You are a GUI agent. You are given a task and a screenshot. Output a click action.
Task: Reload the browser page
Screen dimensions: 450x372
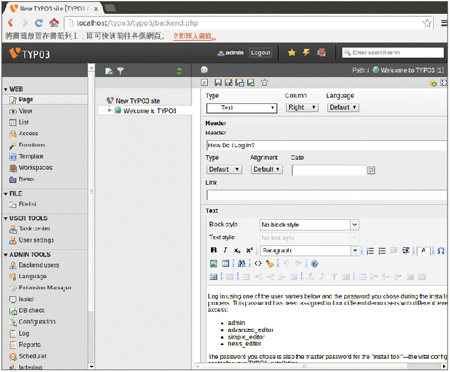pyautogui.click(x=39, y=23)
